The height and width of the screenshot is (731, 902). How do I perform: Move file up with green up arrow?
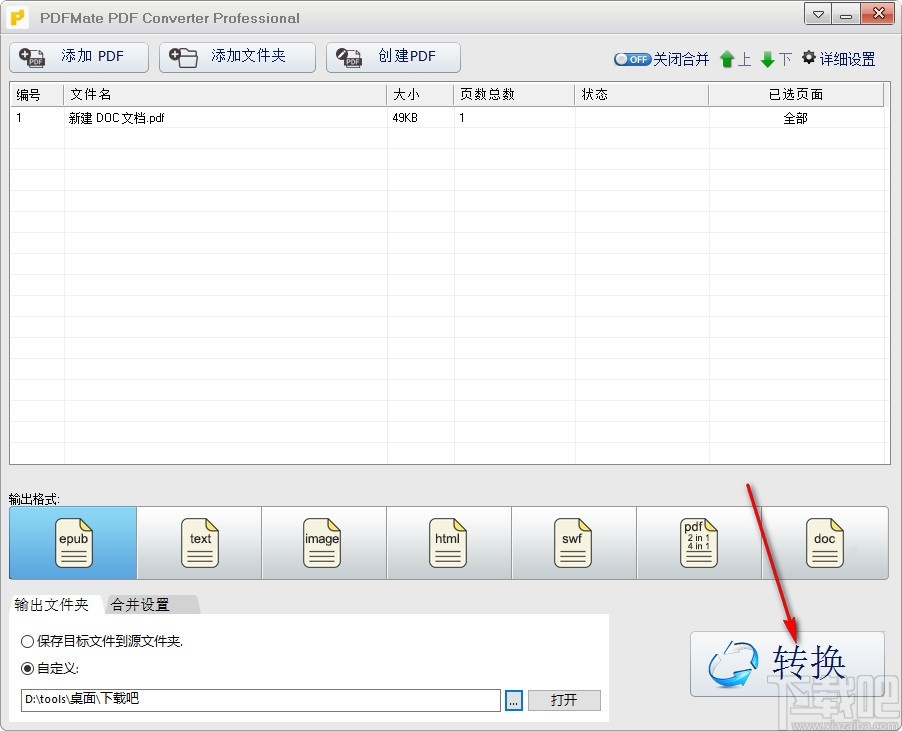pyautogui.click(x=727, y=59)
